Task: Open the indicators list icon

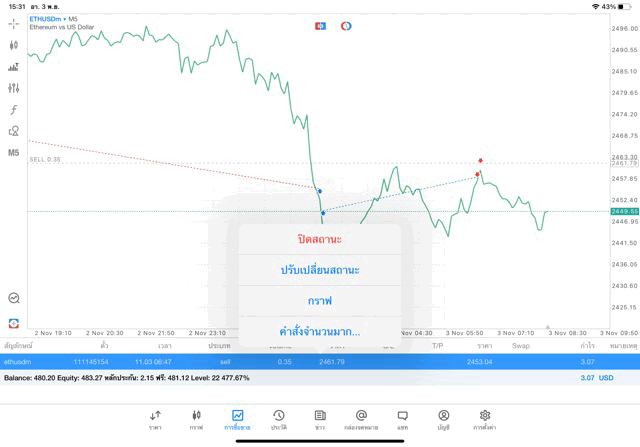Action: [x=13, y=110]
